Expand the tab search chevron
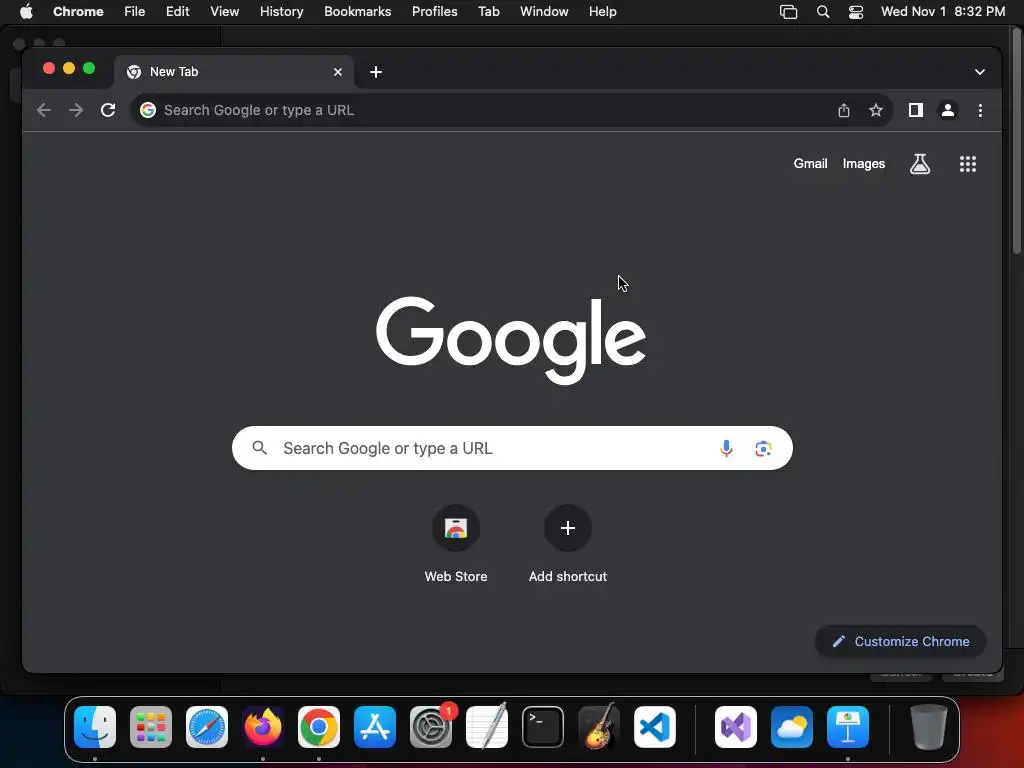Viewport: 1024px width, 768px height. tap(980, 72)
